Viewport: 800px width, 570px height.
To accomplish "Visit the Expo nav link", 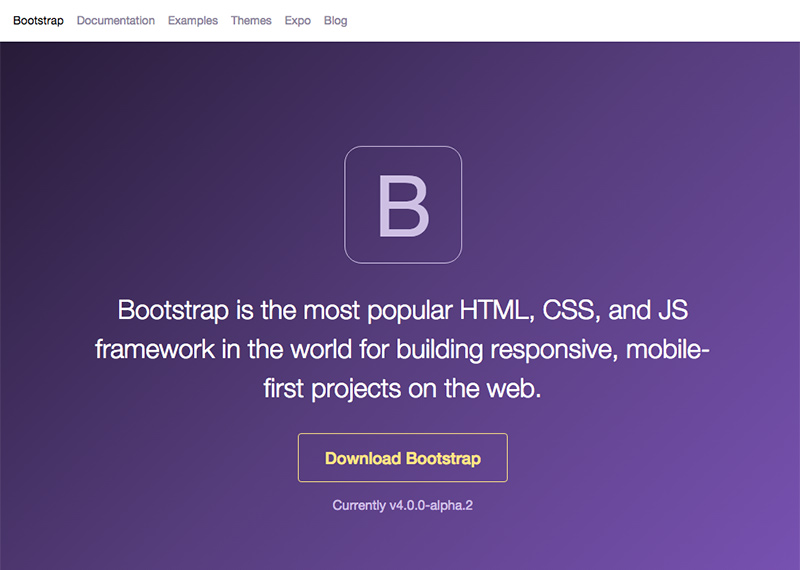I will [297, 20].
